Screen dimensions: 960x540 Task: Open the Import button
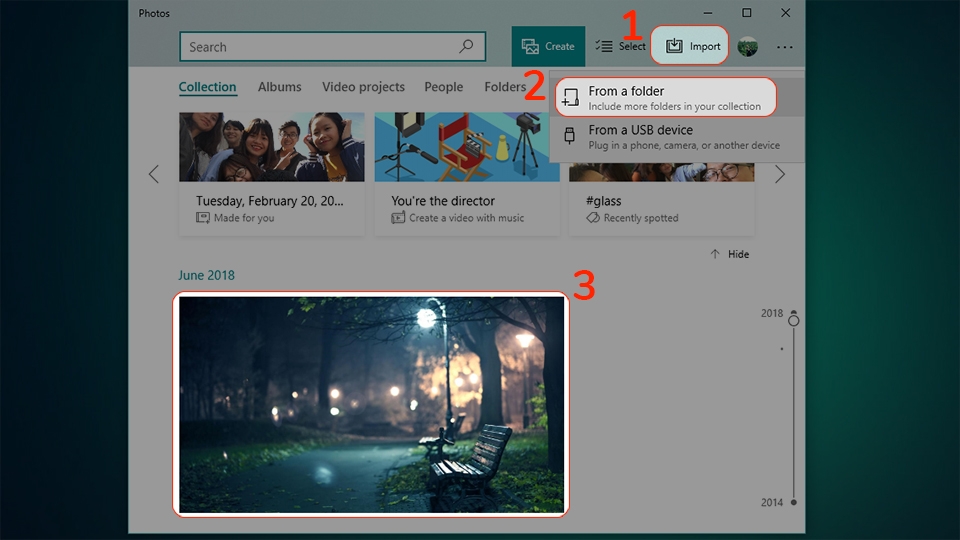point(689,45)
